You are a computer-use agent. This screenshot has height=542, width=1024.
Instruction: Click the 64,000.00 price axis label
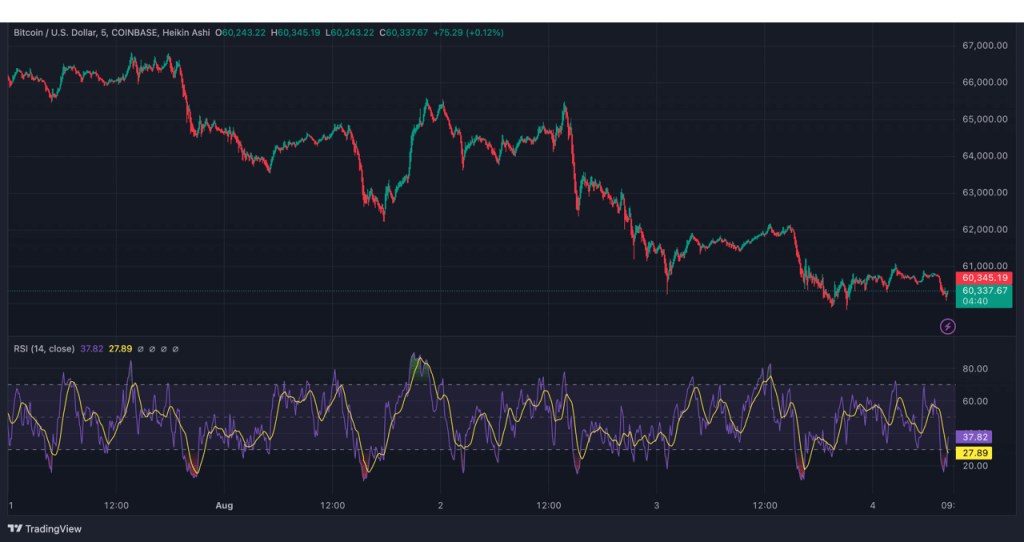point(984,155)
